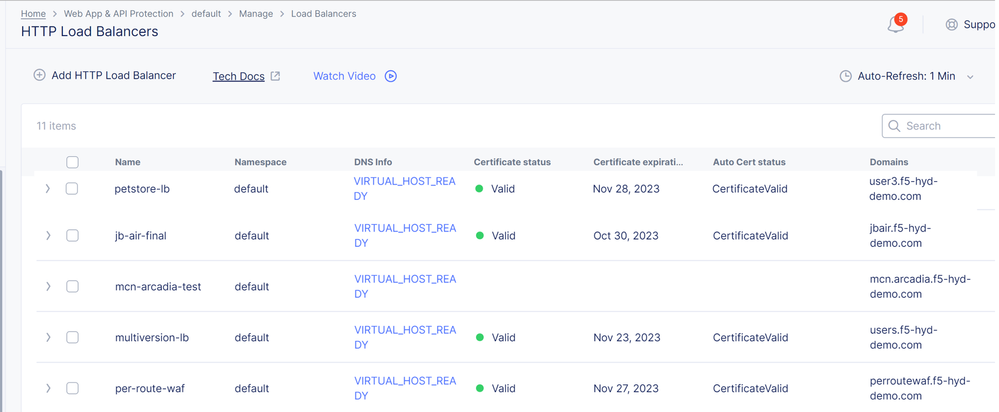Click the play icon next to Watch Video
This screenshot has width=999, height=412.
[391, 76]
